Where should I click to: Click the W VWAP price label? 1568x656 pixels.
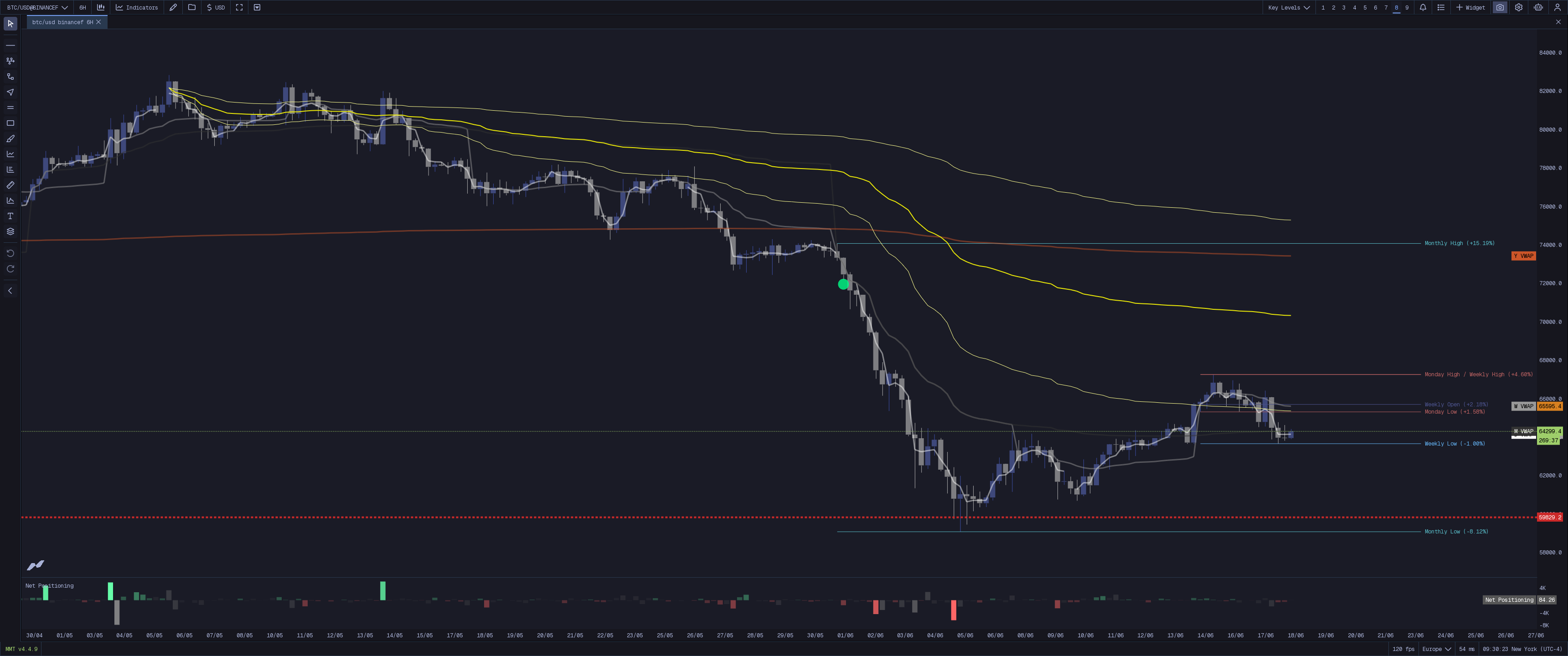[1523, 406]
